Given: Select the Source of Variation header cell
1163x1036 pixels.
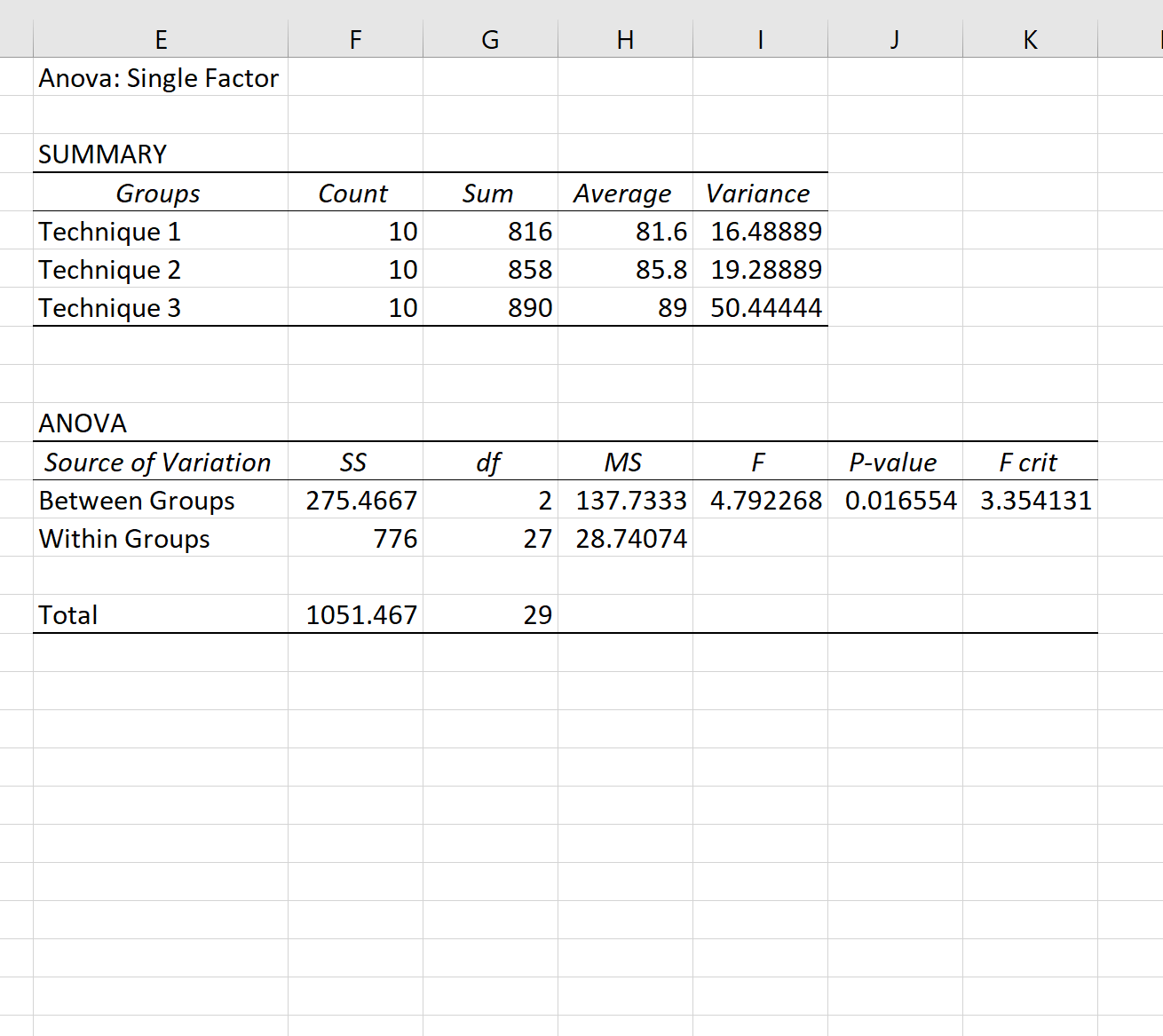Looking at the screenshot, I should coord(161,462).
